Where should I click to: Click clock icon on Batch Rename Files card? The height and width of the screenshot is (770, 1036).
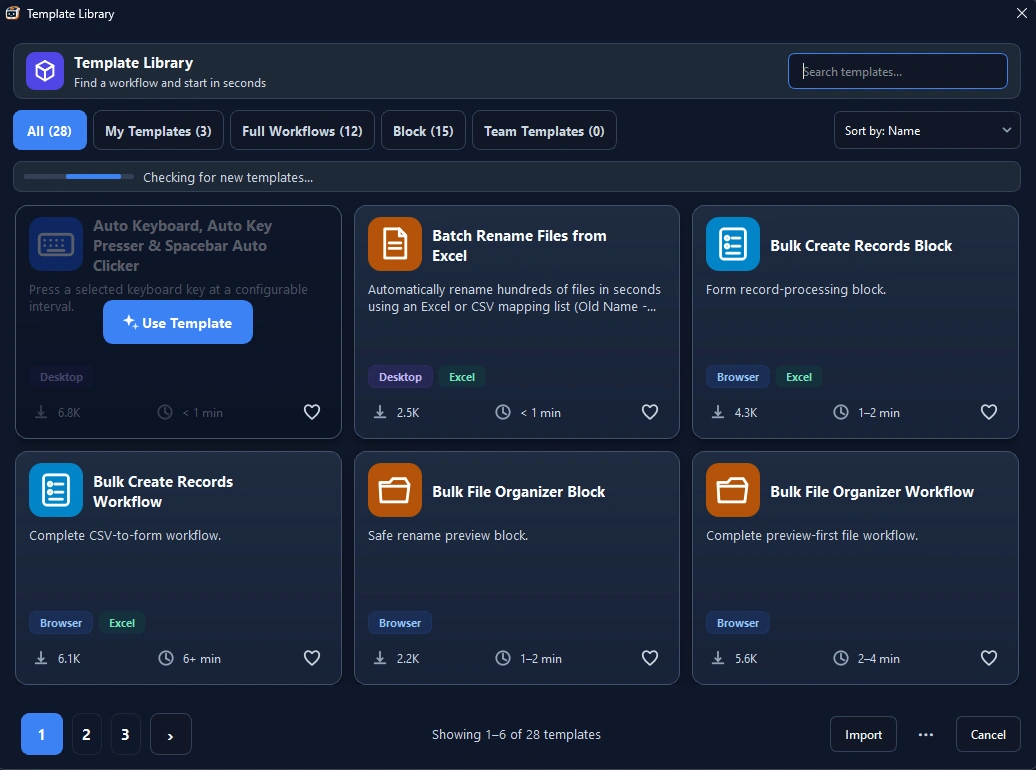[x=503, y=412]
